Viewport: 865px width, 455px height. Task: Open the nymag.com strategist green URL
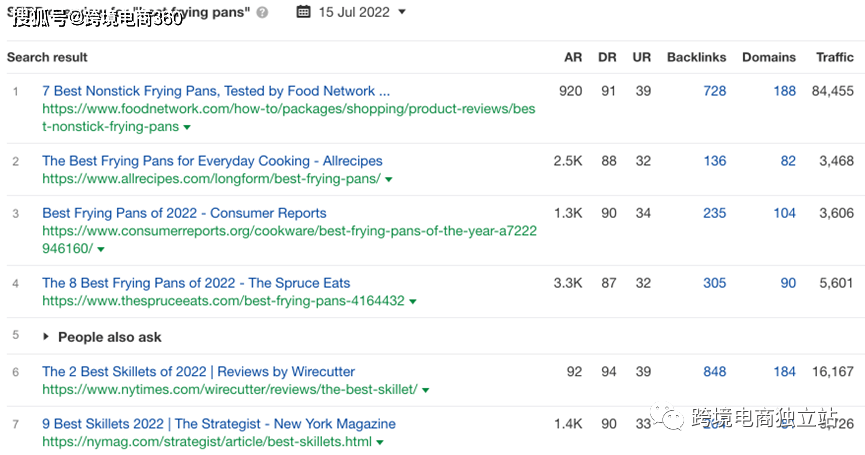pos(207,442)
